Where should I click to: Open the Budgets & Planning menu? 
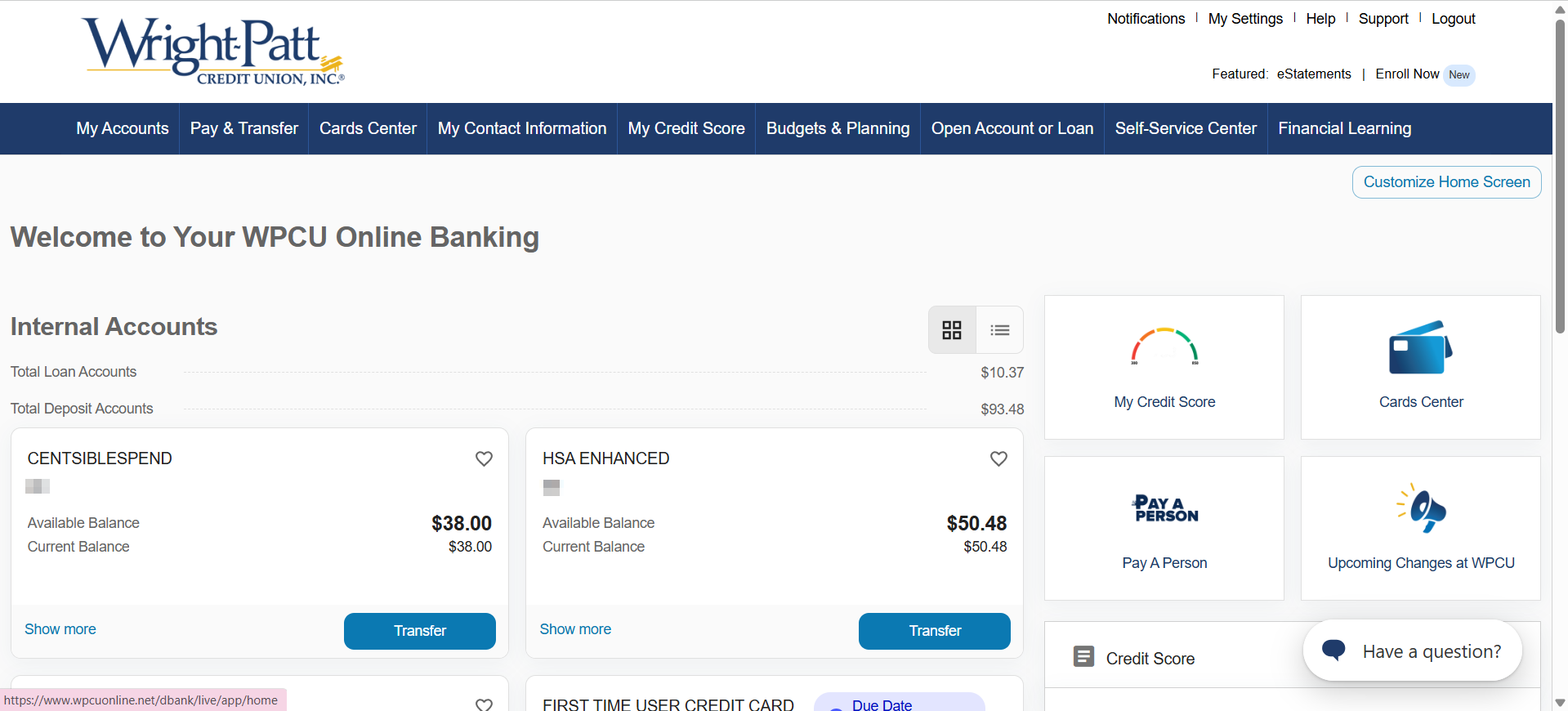838,128
